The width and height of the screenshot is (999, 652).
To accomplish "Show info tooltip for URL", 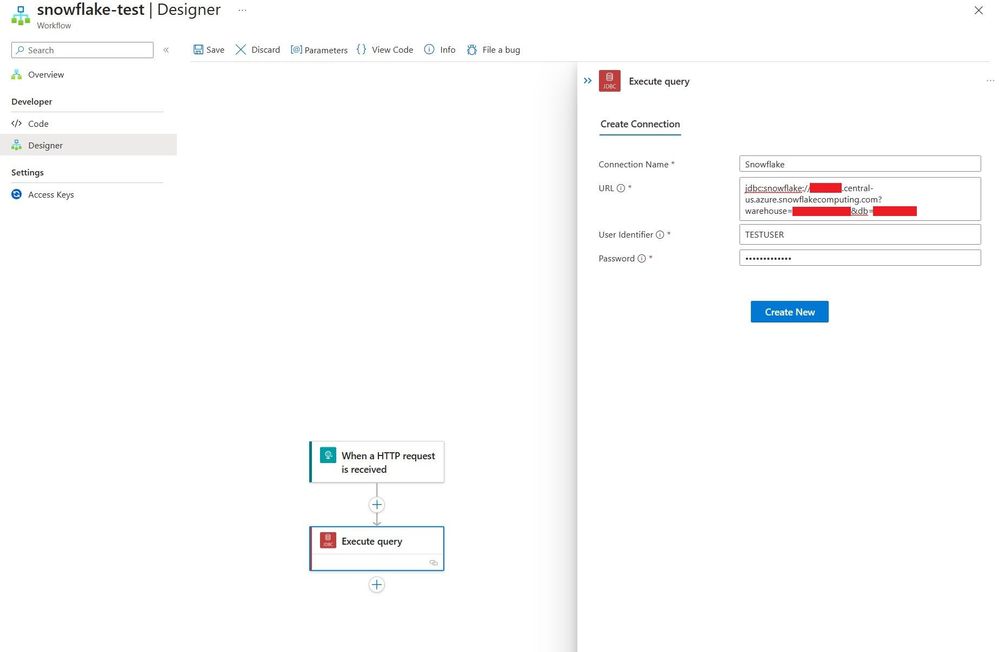I will tap(621, 188).
